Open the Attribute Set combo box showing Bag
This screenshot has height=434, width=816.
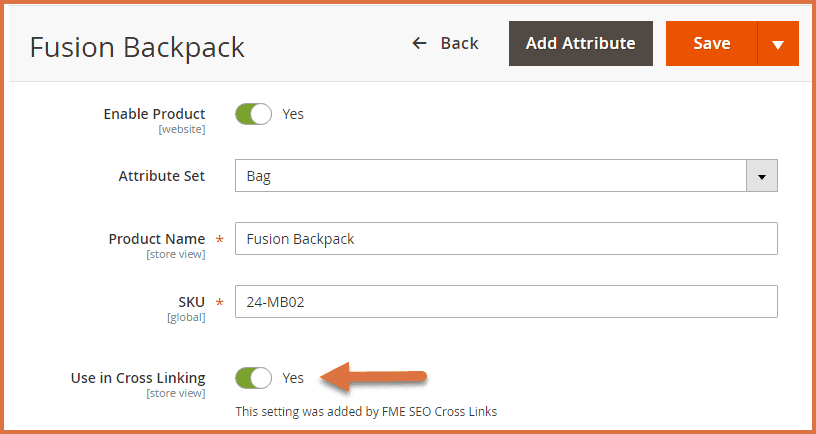point(491,176)
